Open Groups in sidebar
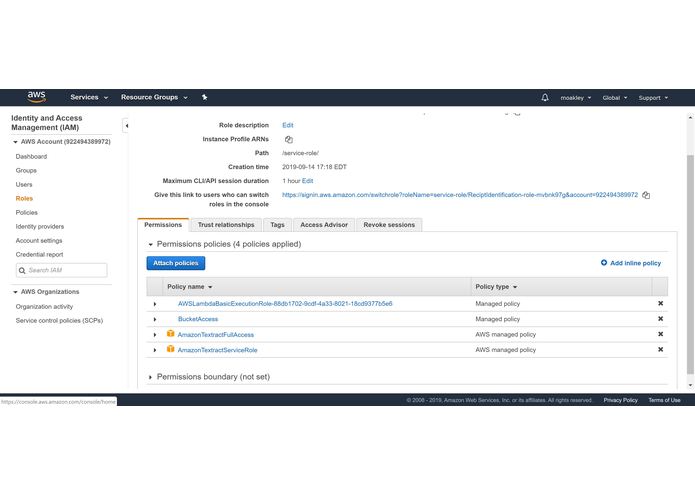Viewport: 695px width, 494px height. 26,170
